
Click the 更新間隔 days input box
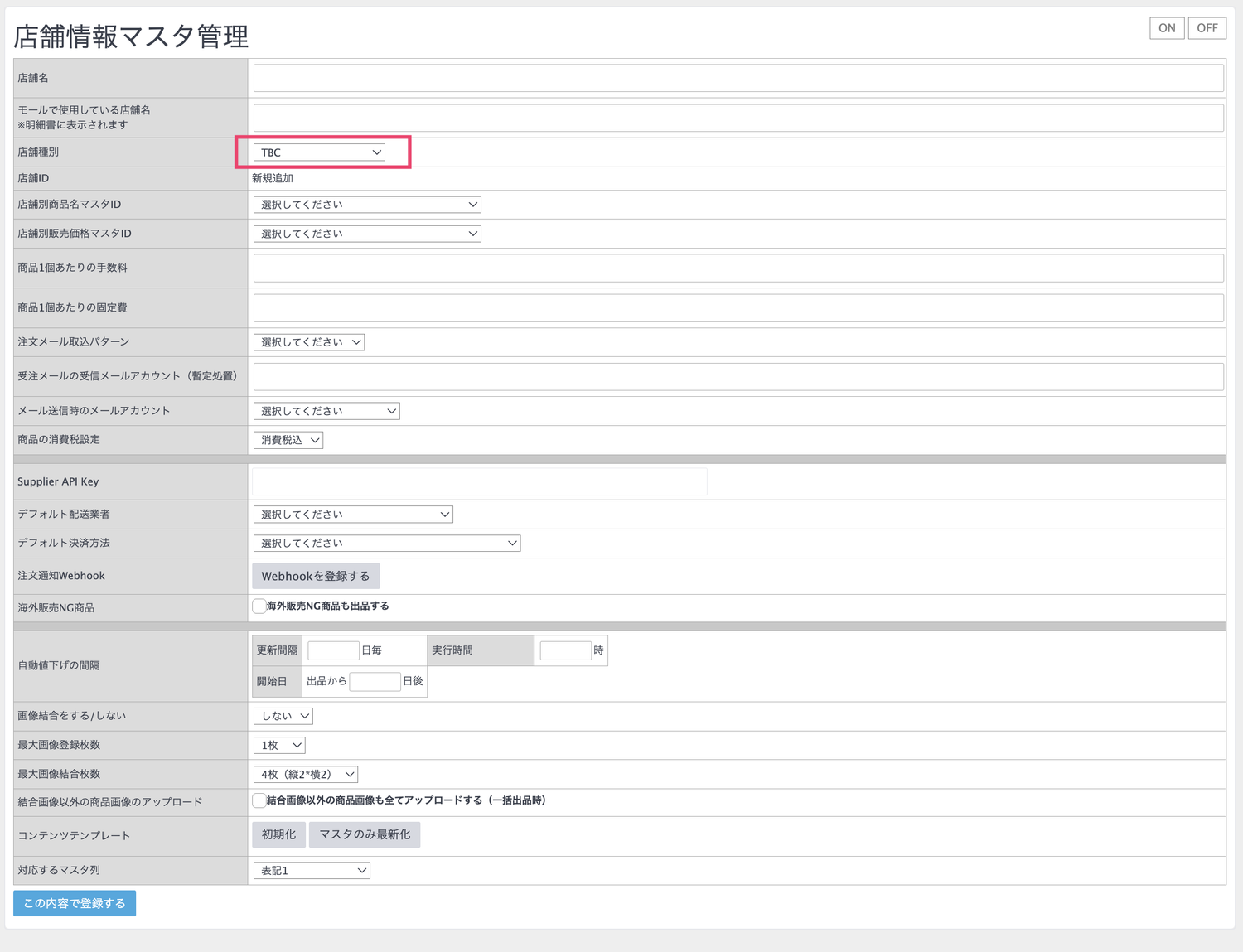click(333, 650)
